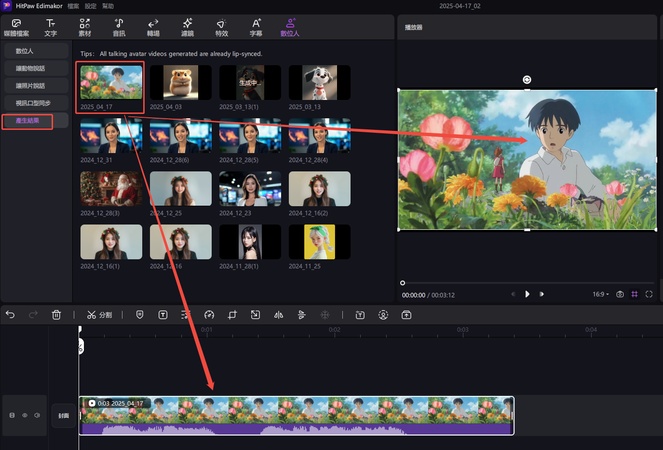The image size is (663, 450).
Task: Take a snapshot with the camera icon
Action: pos(620,294)
